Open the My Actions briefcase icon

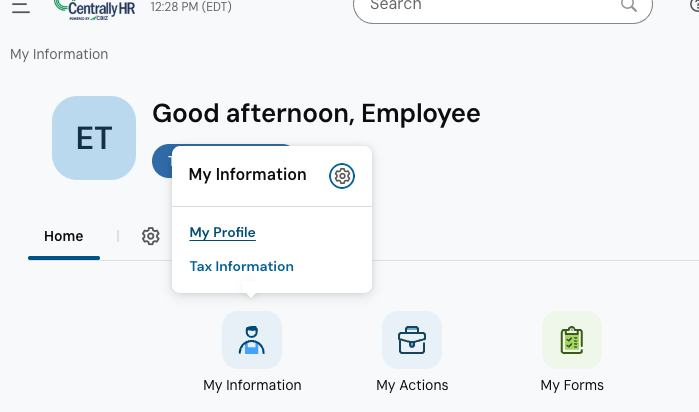pyautogui.click(x=412, y=340)
